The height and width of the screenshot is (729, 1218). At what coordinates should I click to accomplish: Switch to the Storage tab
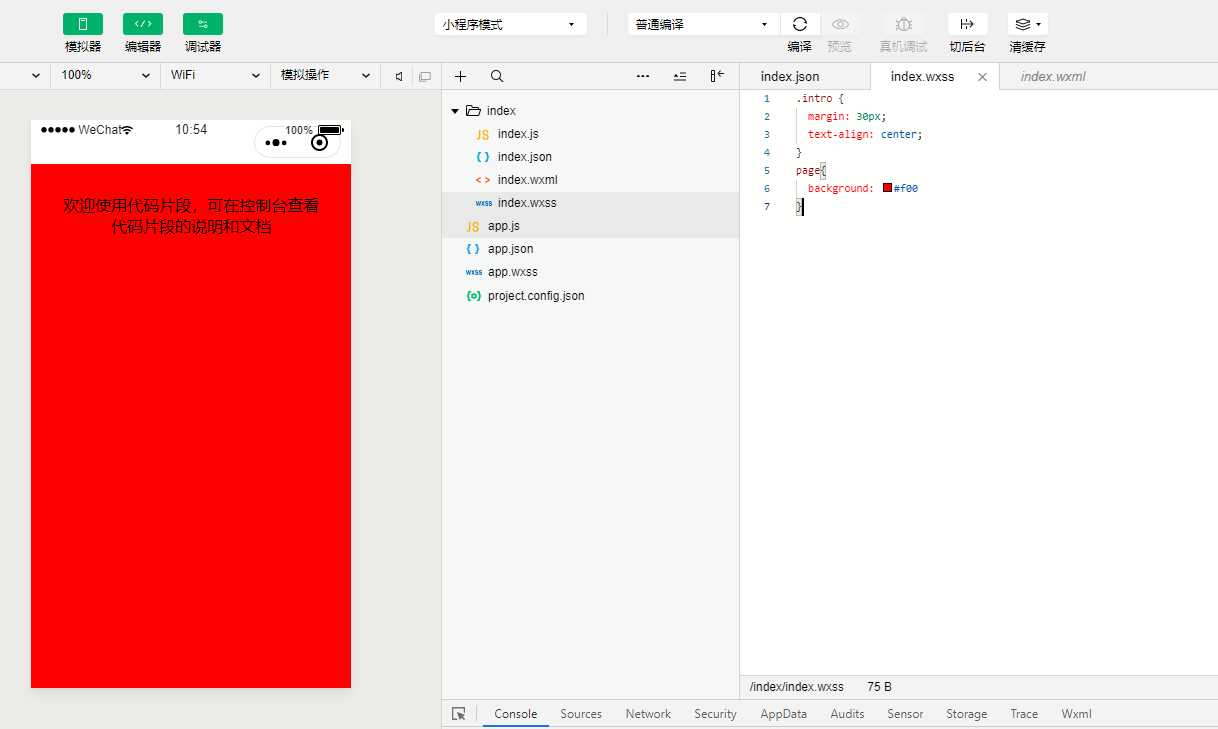coord(966,714)
